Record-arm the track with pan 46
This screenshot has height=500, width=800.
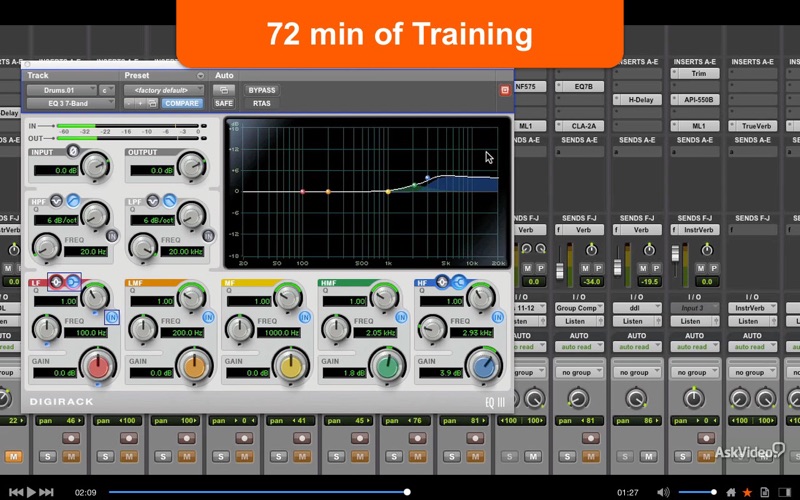(71, 438)
